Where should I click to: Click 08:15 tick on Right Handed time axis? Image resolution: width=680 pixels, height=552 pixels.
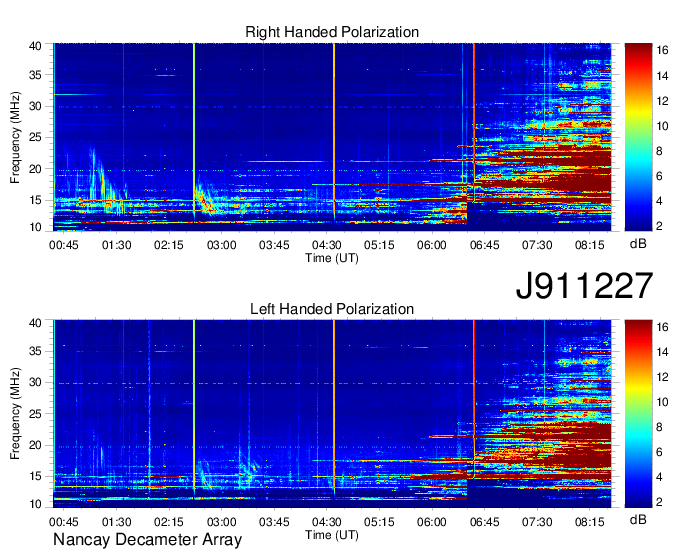(x=589, y=245)
